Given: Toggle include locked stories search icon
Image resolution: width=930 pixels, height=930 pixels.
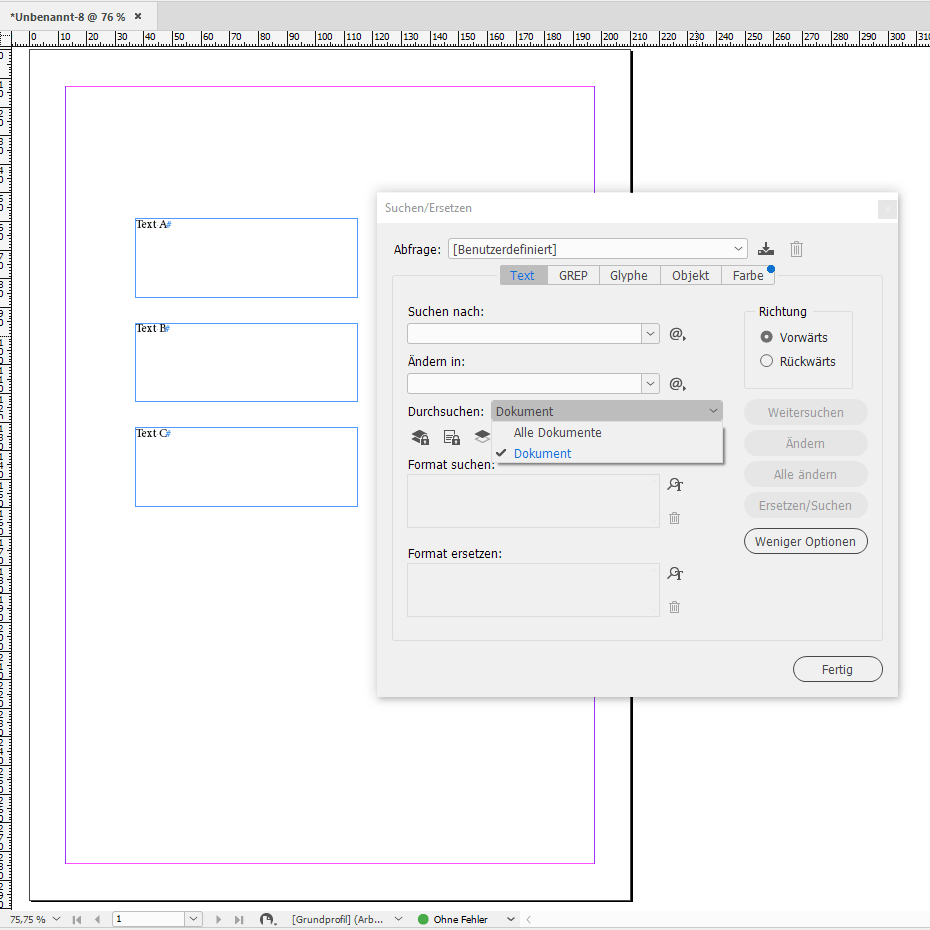Looking at the screenshot, I should 451,437.
